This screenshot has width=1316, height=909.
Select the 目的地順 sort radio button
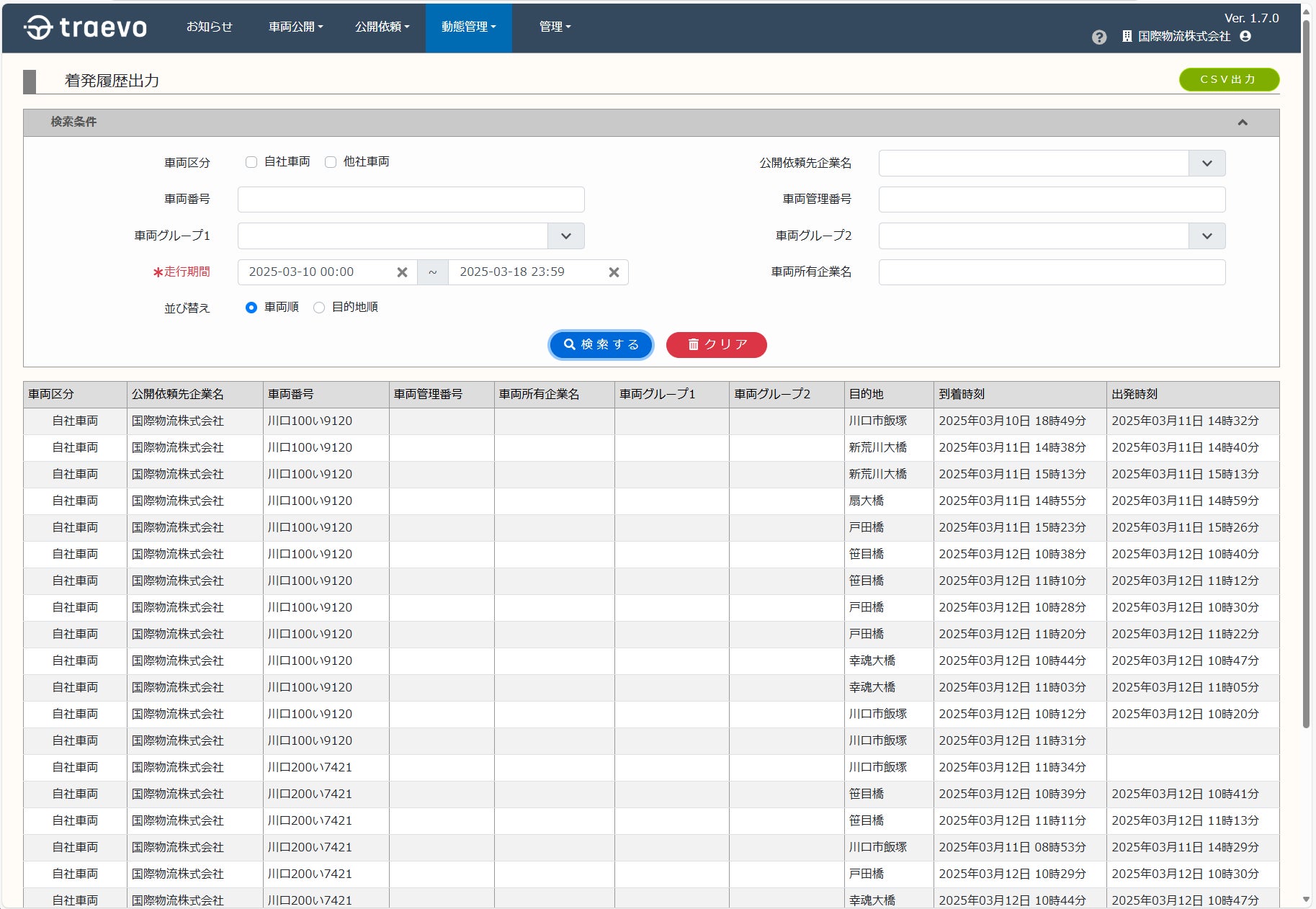(x=319, y=308)
